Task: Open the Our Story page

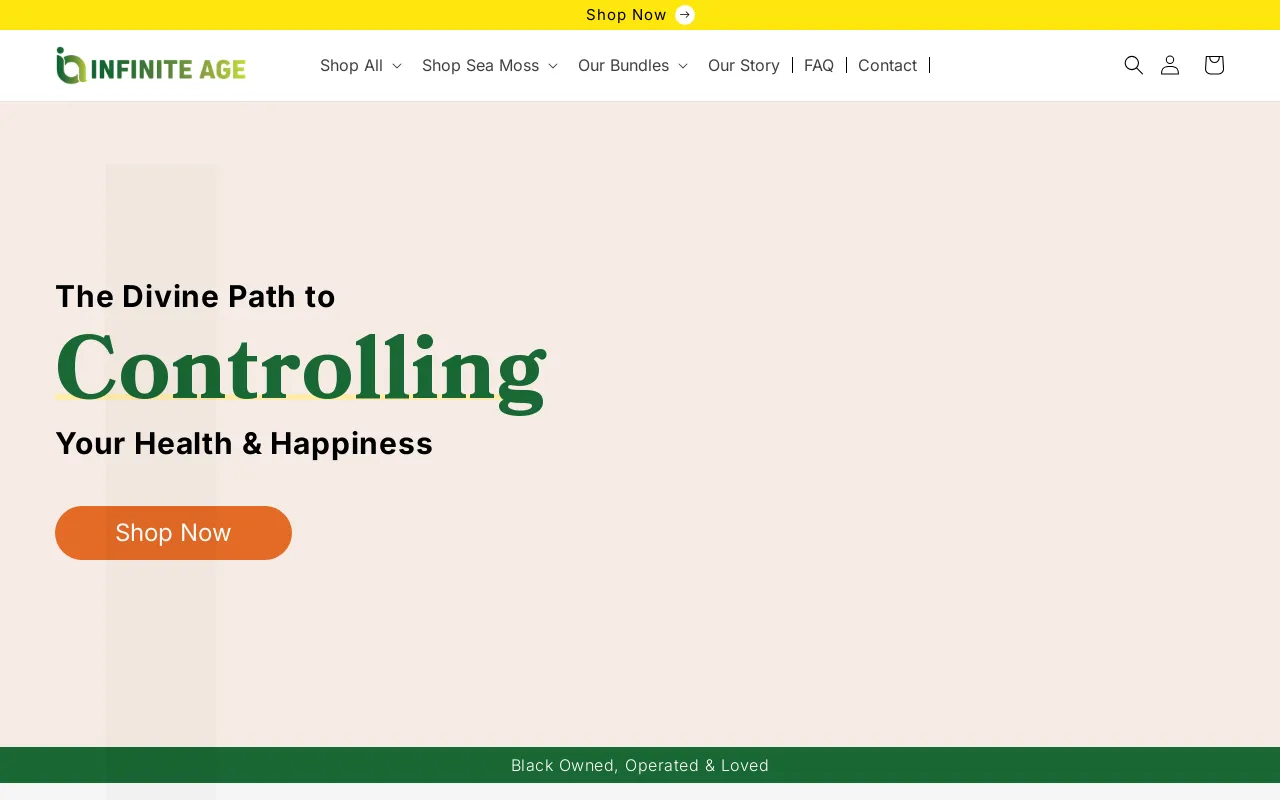Action: [x=743, y=65]
